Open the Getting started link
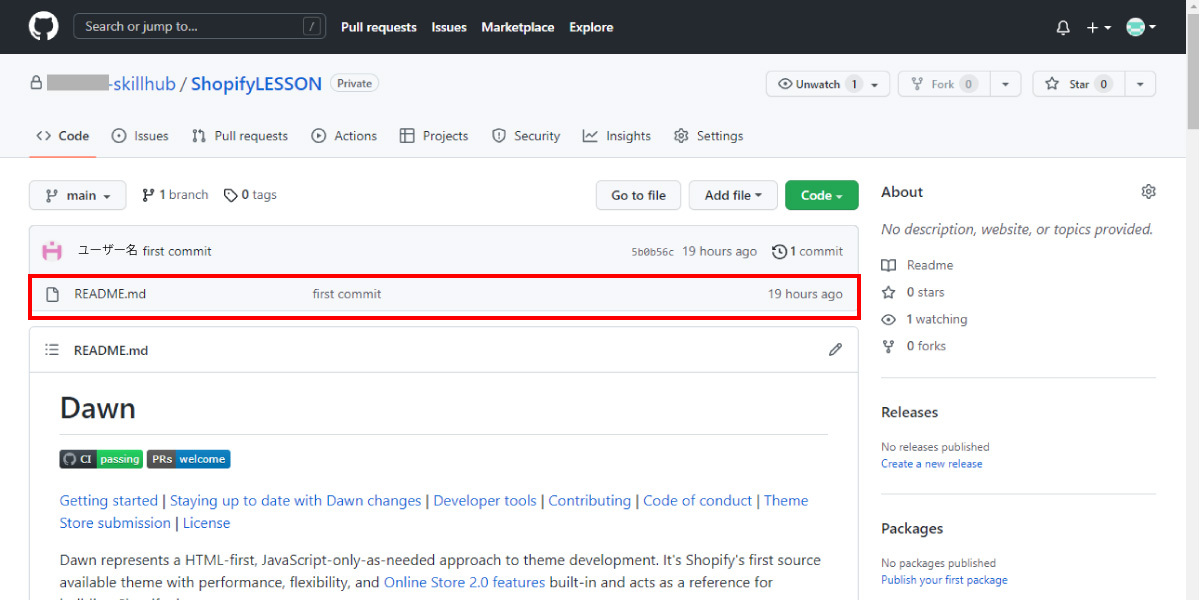 (109, 501)
